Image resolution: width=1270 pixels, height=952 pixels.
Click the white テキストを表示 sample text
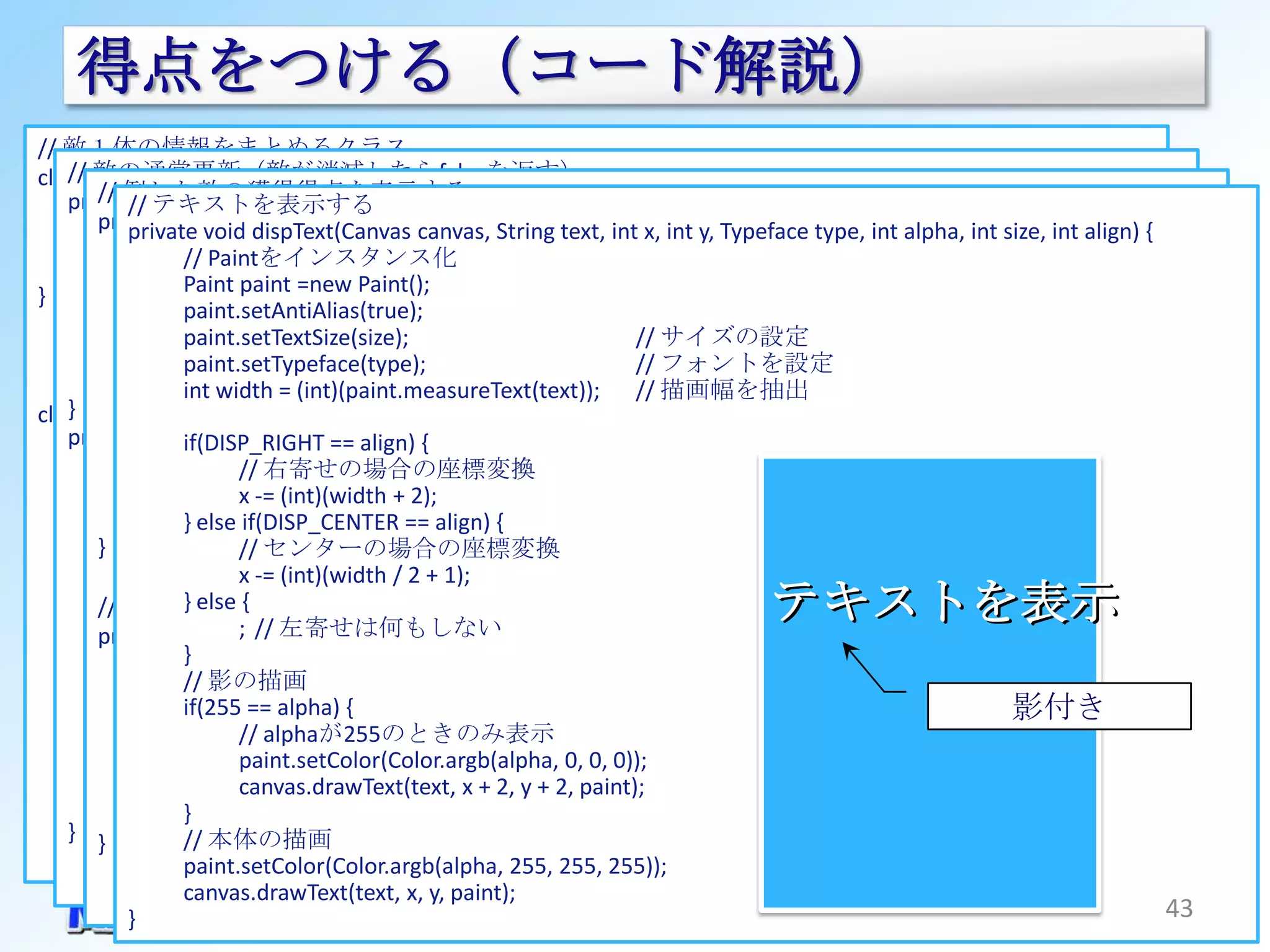[x=947, y=602]
